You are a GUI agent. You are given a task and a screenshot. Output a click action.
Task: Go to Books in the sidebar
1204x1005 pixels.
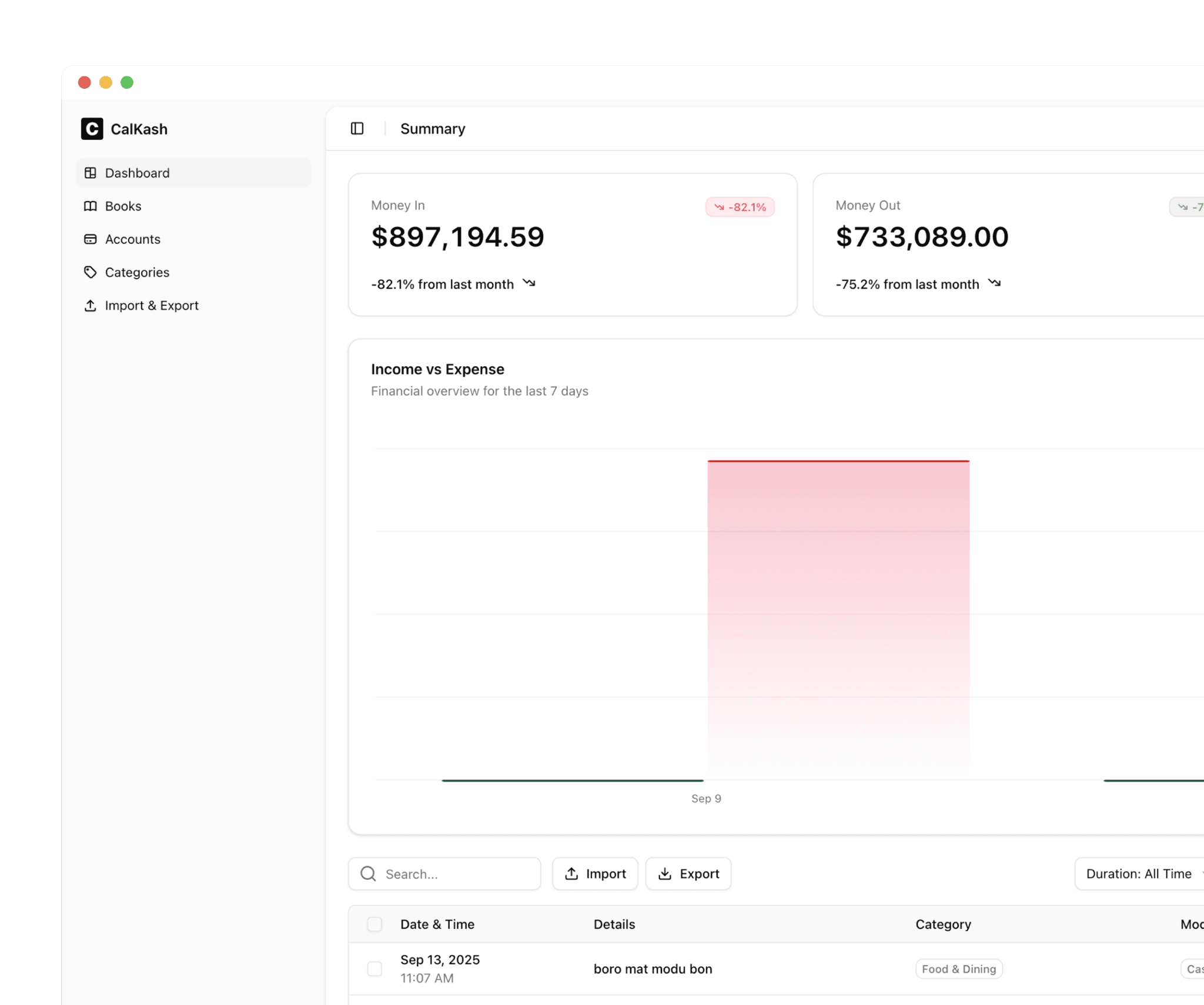coord(193,206)
